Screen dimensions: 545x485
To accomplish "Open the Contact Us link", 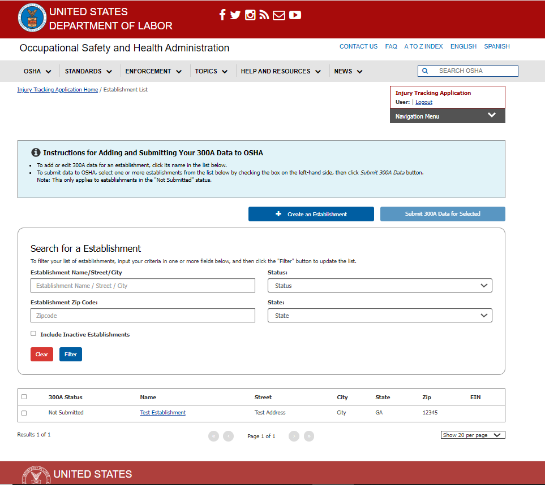I will 358,47.
